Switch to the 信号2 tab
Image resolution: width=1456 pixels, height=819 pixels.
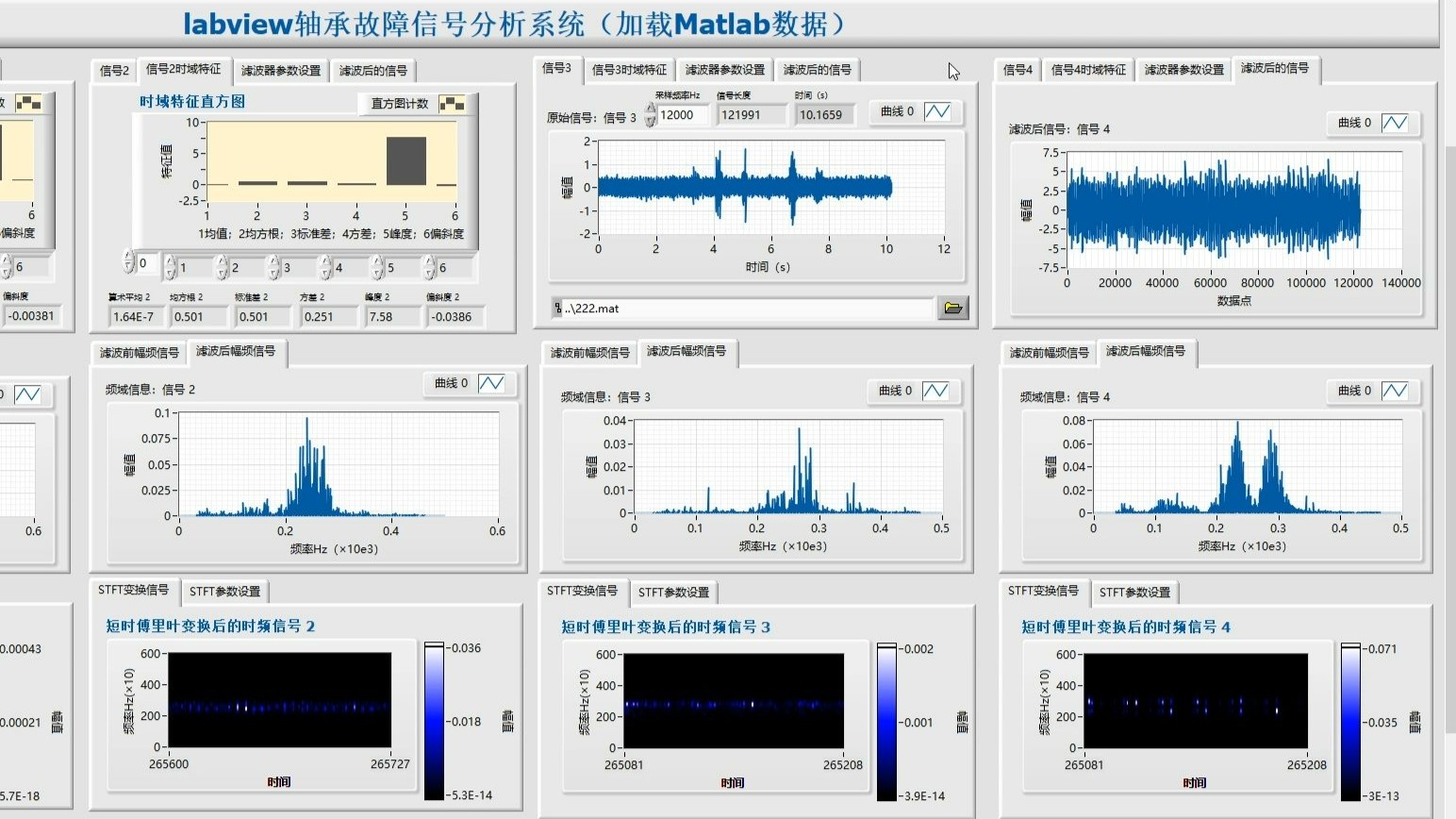pyautogui.click(x=114, y=71)
